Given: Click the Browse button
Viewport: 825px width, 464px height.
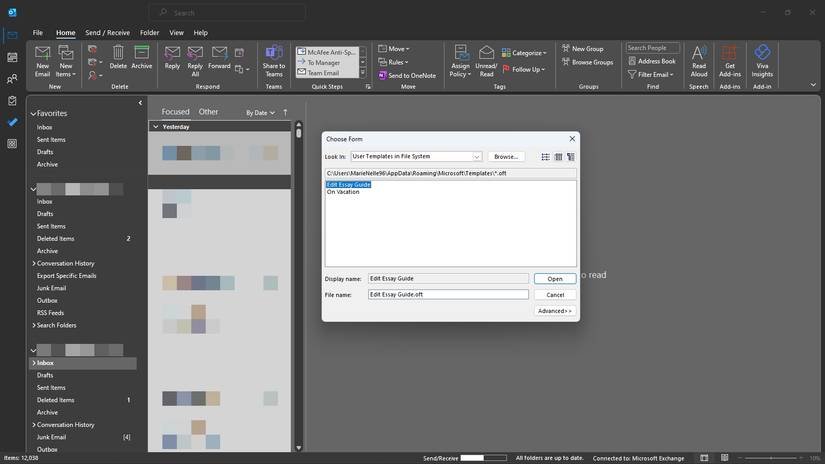Looking at the screenshot, I should coord(506,157).
